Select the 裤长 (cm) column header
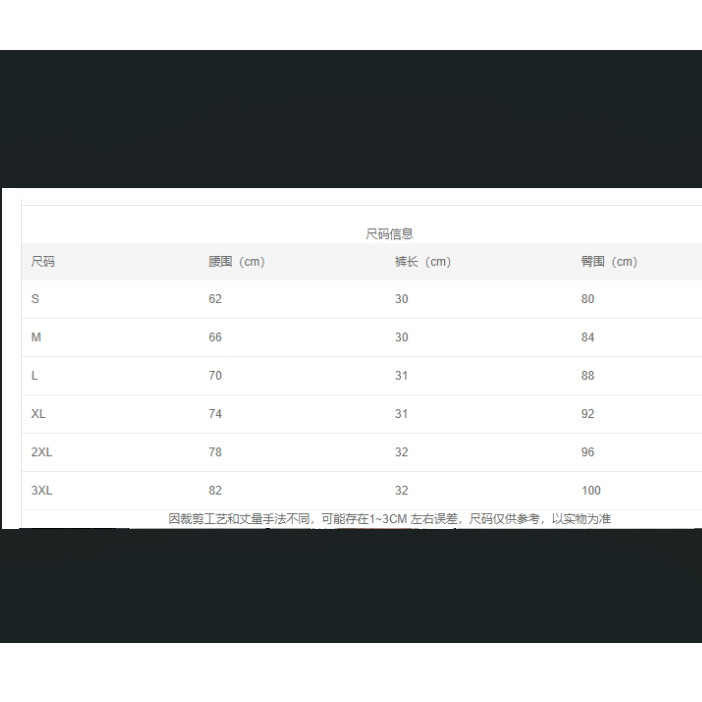The height and width of the screenshot is (702, 702). [x=422, y=262]
